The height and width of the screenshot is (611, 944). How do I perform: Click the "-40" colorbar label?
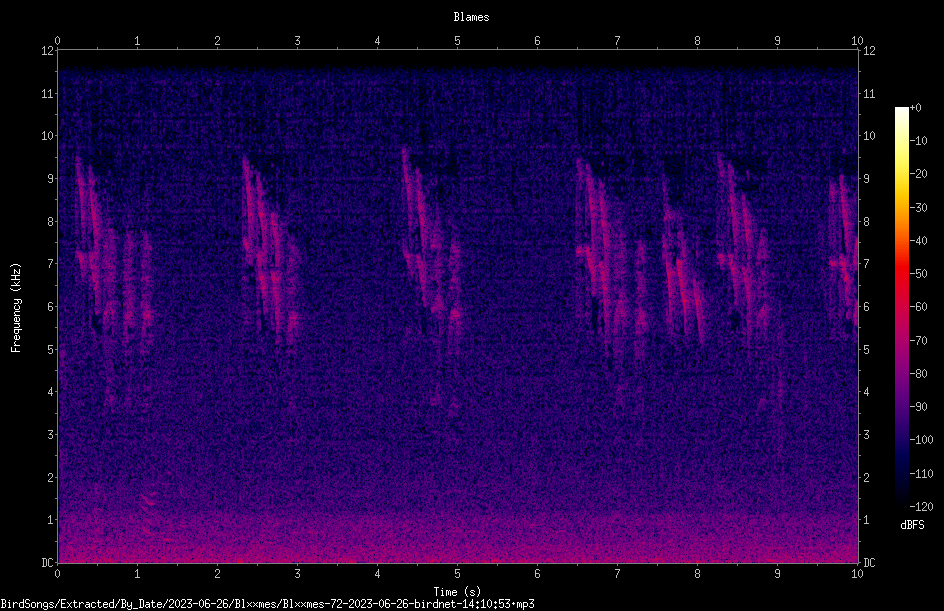click(919, 241)
